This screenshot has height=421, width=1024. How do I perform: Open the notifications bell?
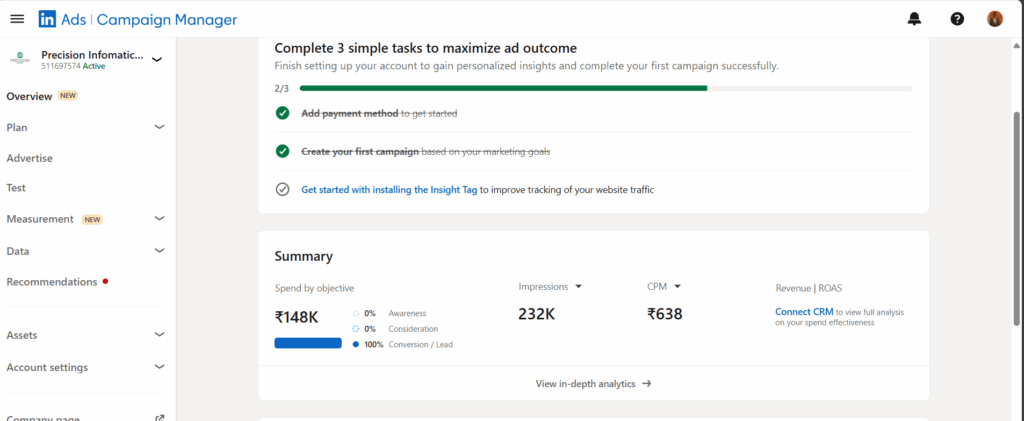pyautogui.click(x=914, y=19)
